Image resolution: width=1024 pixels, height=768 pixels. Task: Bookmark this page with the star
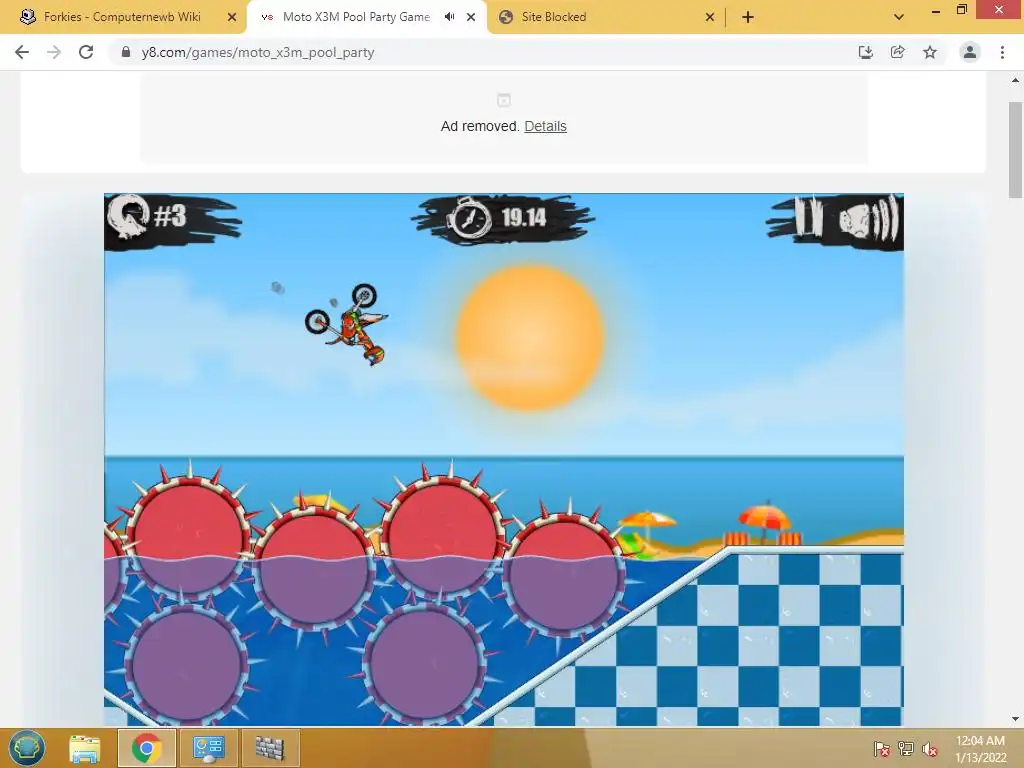pos(930,52)
